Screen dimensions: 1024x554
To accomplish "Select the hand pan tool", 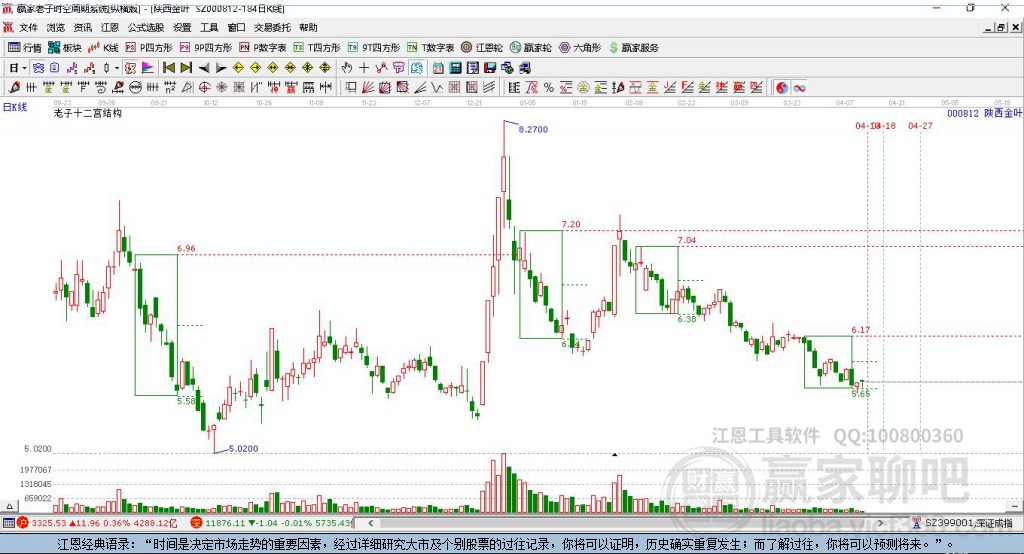I will 347,68.
